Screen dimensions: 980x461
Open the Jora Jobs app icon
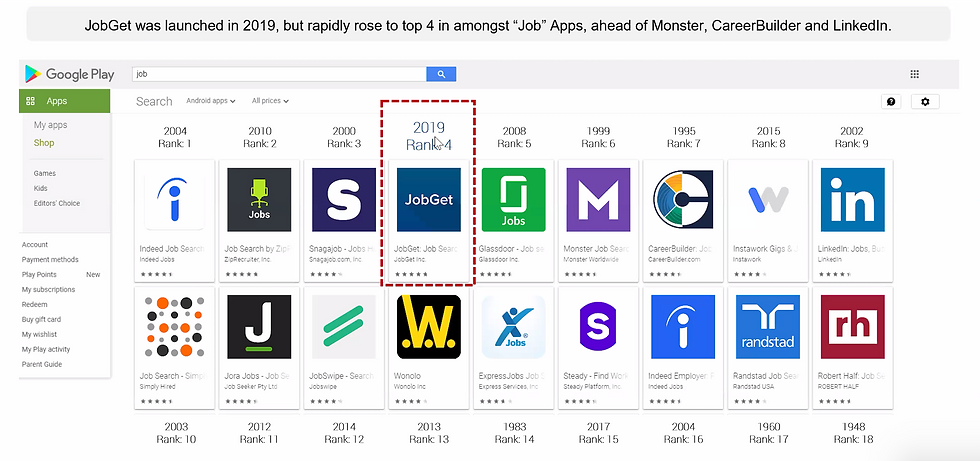point(259,327)
